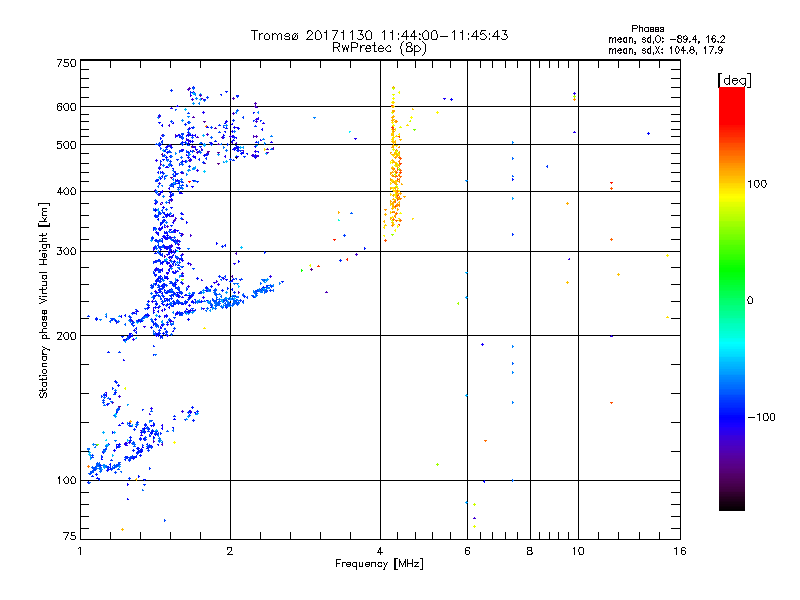
Task: Click the y-axis tick label "300"
Action: 66,251
